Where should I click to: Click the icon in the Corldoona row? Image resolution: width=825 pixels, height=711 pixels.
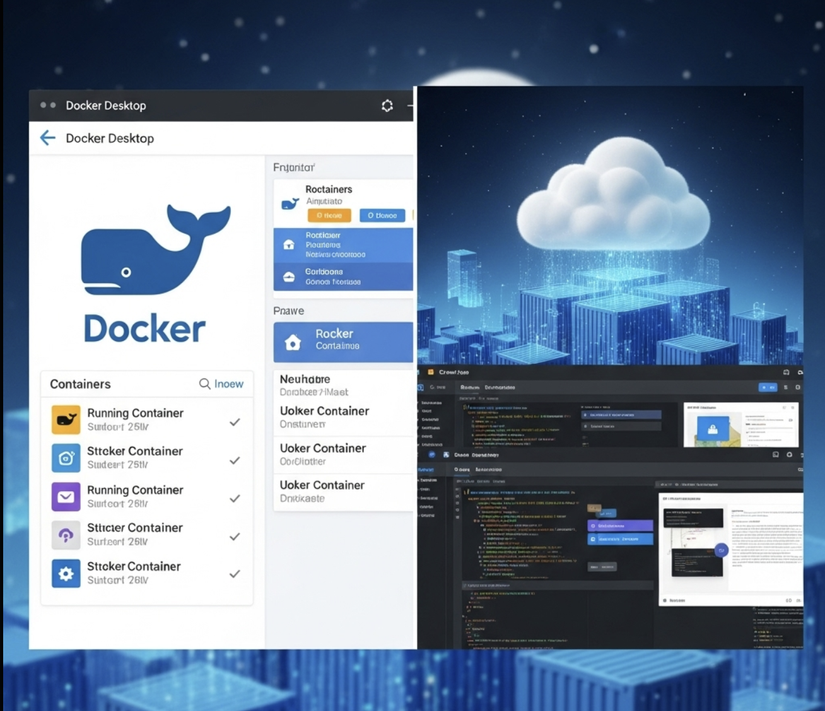click(x=289, y=277)
